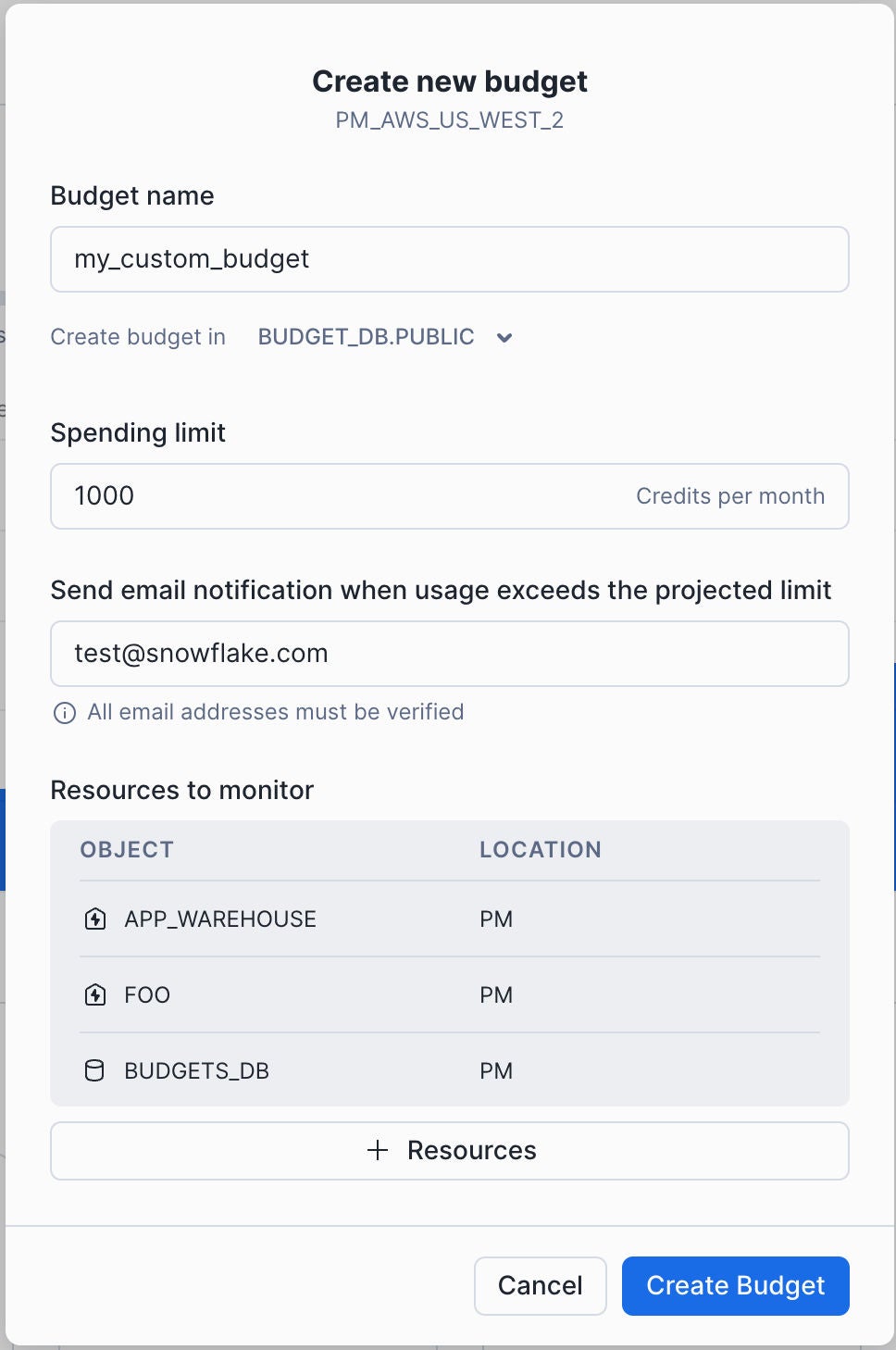Select the FOO resource name
This screenshot has width=896, height=1350.
[x=147, y=995]
